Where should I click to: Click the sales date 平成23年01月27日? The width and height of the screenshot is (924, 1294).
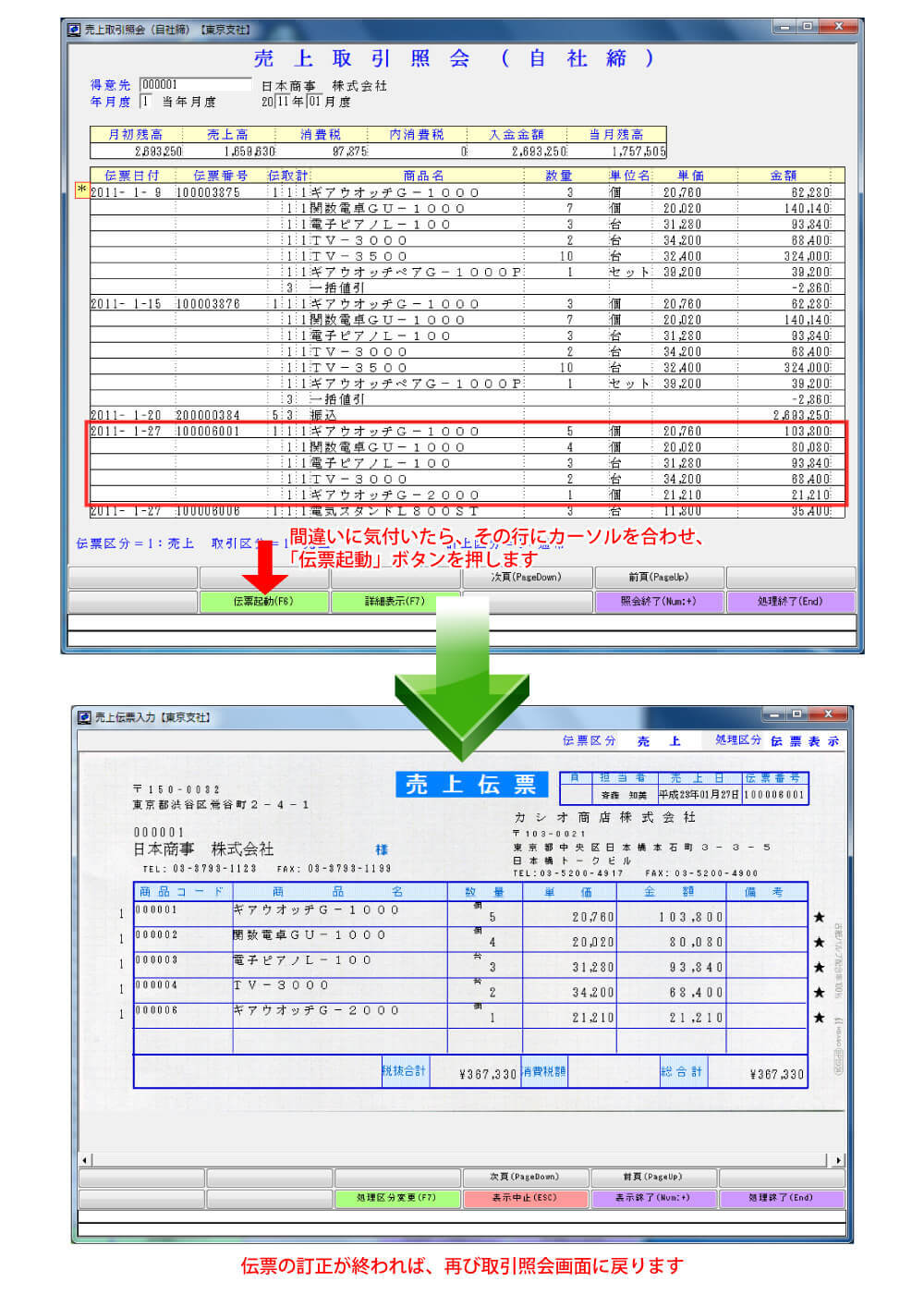pyautogui.click(x=699, y=795)
